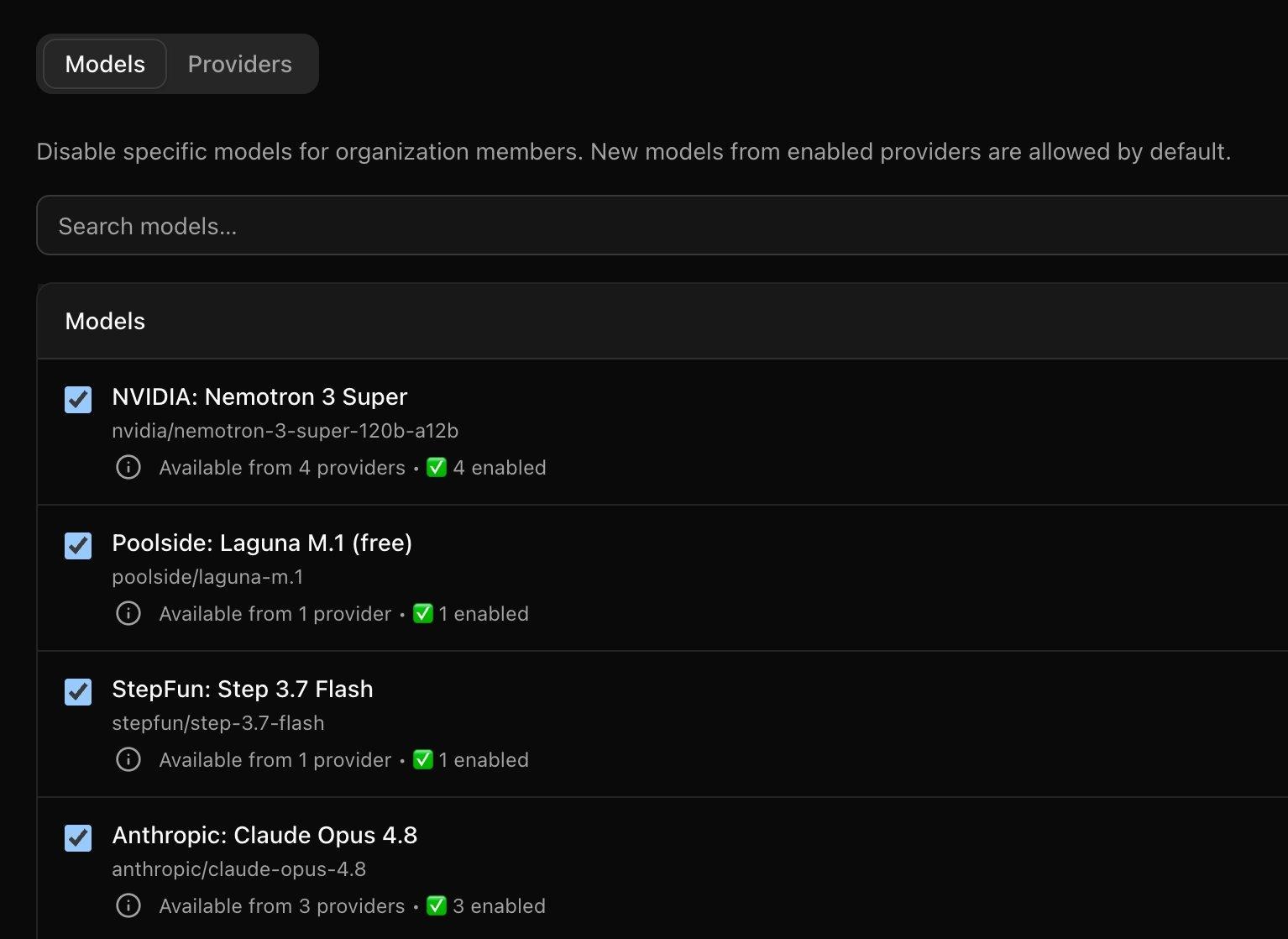The image size is (1288, 939).
Task: Click the '4 enabled' status text
Action: click(500, 467)
